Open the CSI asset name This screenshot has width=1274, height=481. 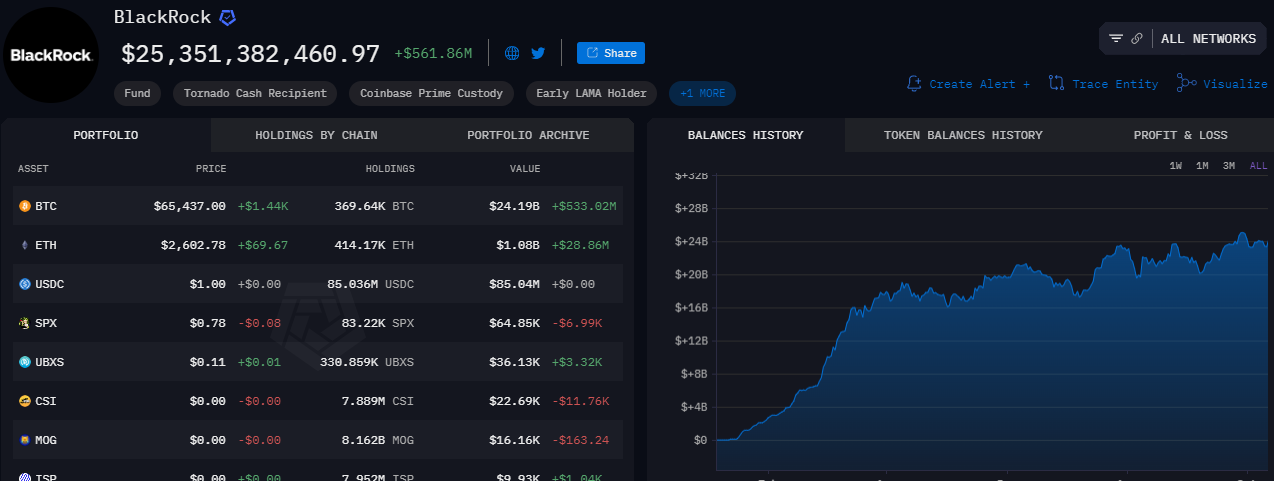46,401
